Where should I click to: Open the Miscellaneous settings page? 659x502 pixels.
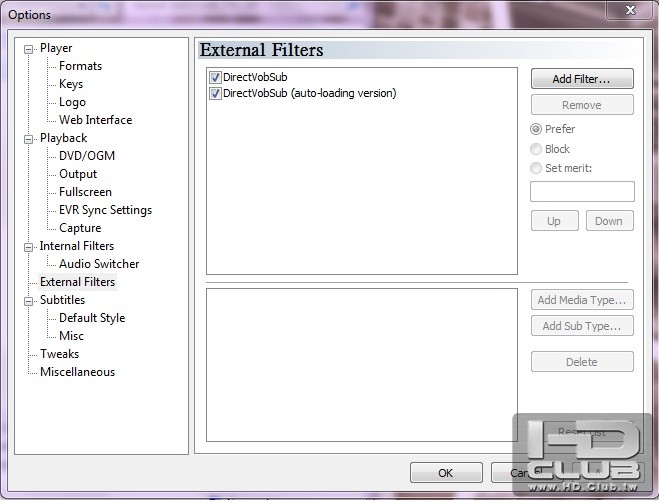(77, 373)
